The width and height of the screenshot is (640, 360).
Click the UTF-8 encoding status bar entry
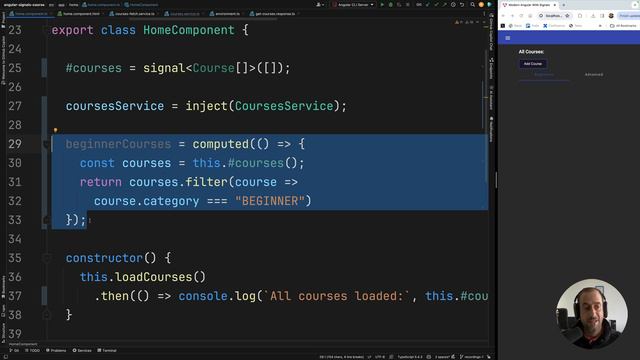tap(380, 357)
